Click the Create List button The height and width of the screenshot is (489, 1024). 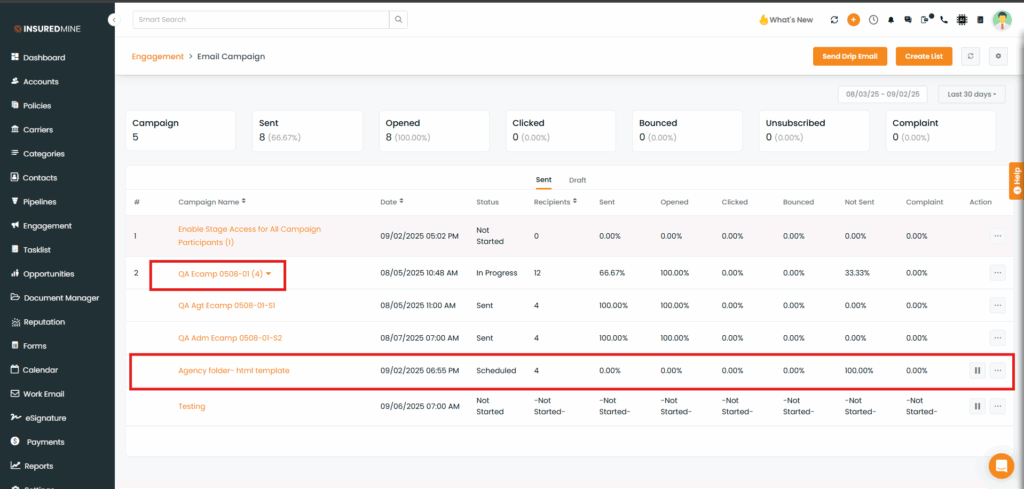coord(923,56)
